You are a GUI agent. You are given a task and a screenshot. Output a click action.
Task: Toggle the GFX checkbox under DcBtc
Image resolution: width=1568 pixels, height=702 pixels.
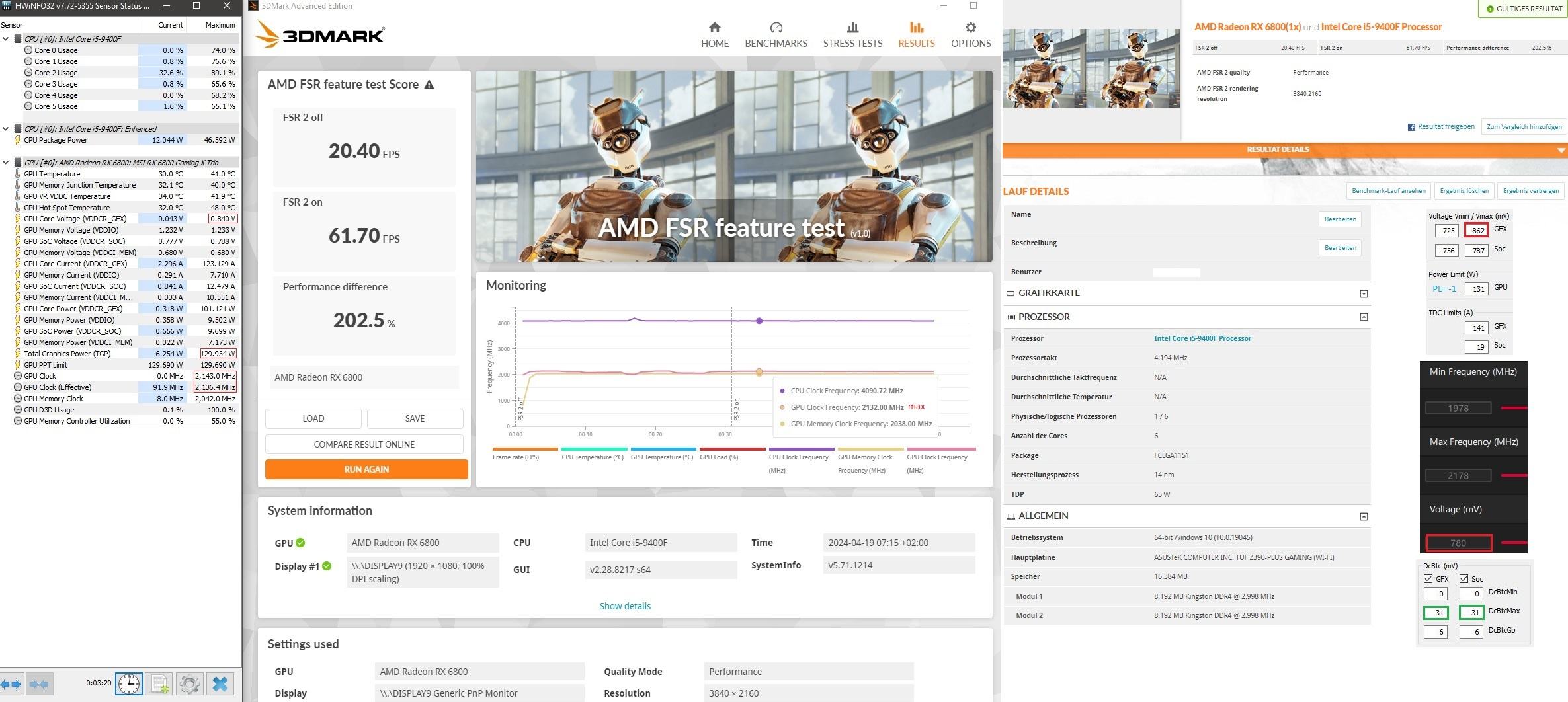(1428, 579)
